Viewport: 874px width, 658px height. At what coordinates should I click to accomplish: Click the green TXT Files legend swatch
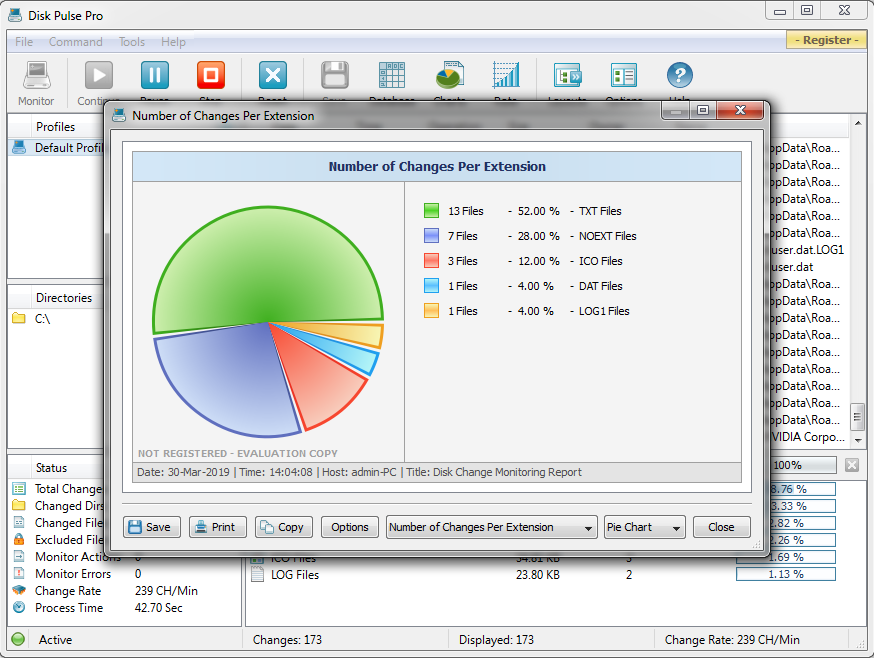[431, 211]
